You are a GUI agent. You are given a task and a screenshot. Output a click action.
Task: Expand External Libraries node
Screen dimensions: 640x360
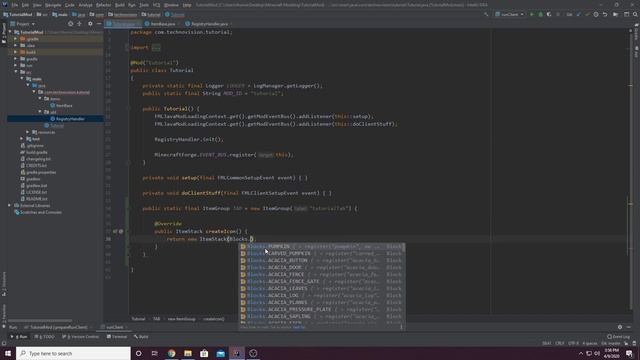point(9,205)
